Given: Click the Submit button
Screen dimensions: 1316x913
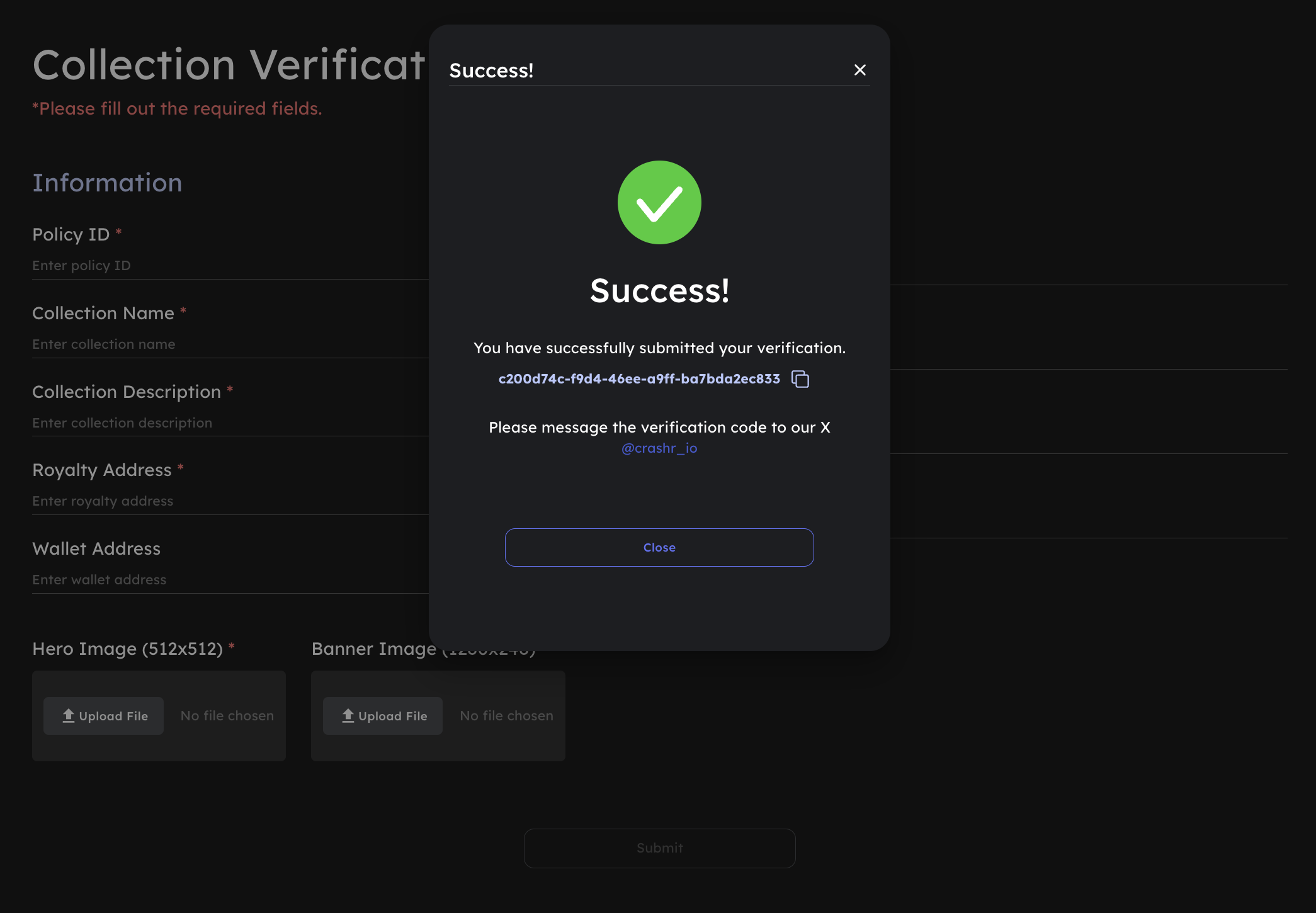Looking at the screenshot, I should (x=659, y=848).
